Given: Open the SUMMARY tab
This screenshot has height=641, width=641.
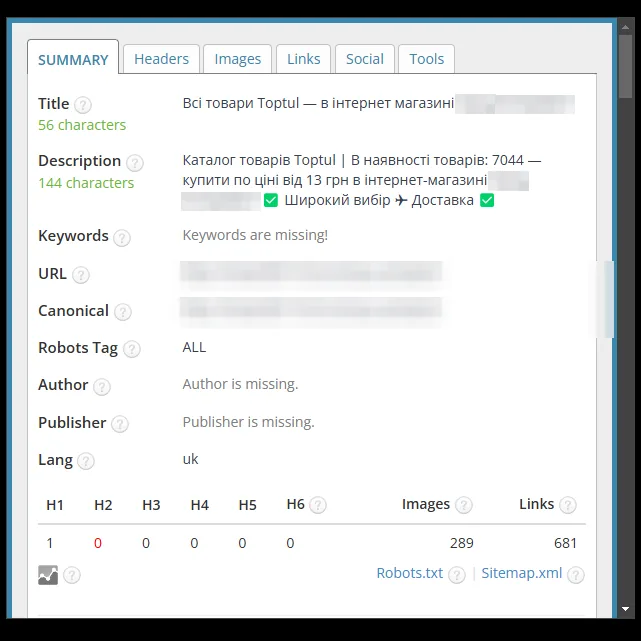Looking at the screenshot, I should [x=73, y=58].
